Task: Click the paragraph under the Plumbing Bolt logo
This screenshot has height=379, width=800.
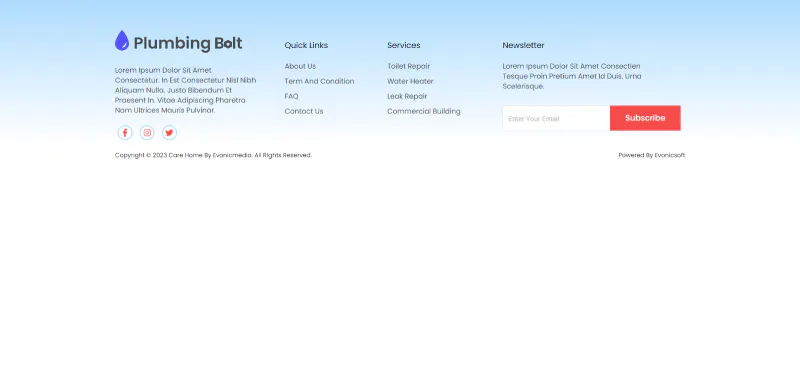Action: (x=185, y=90)
